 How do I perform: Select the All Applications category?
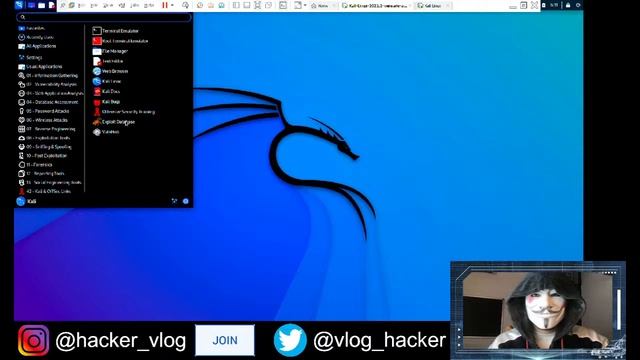click(37, 46)
